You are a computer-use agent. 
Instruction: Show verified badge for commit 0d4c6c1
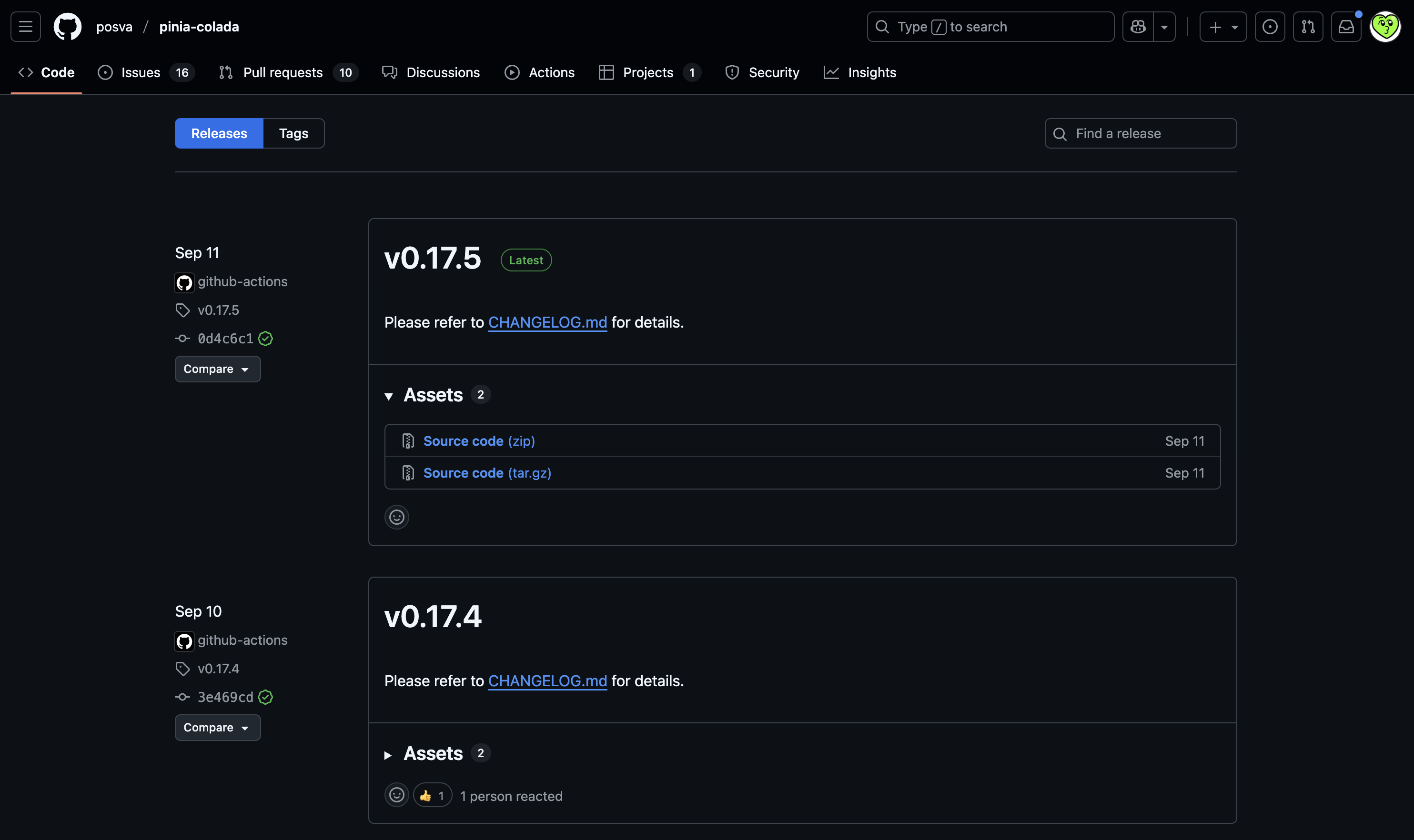265,339
